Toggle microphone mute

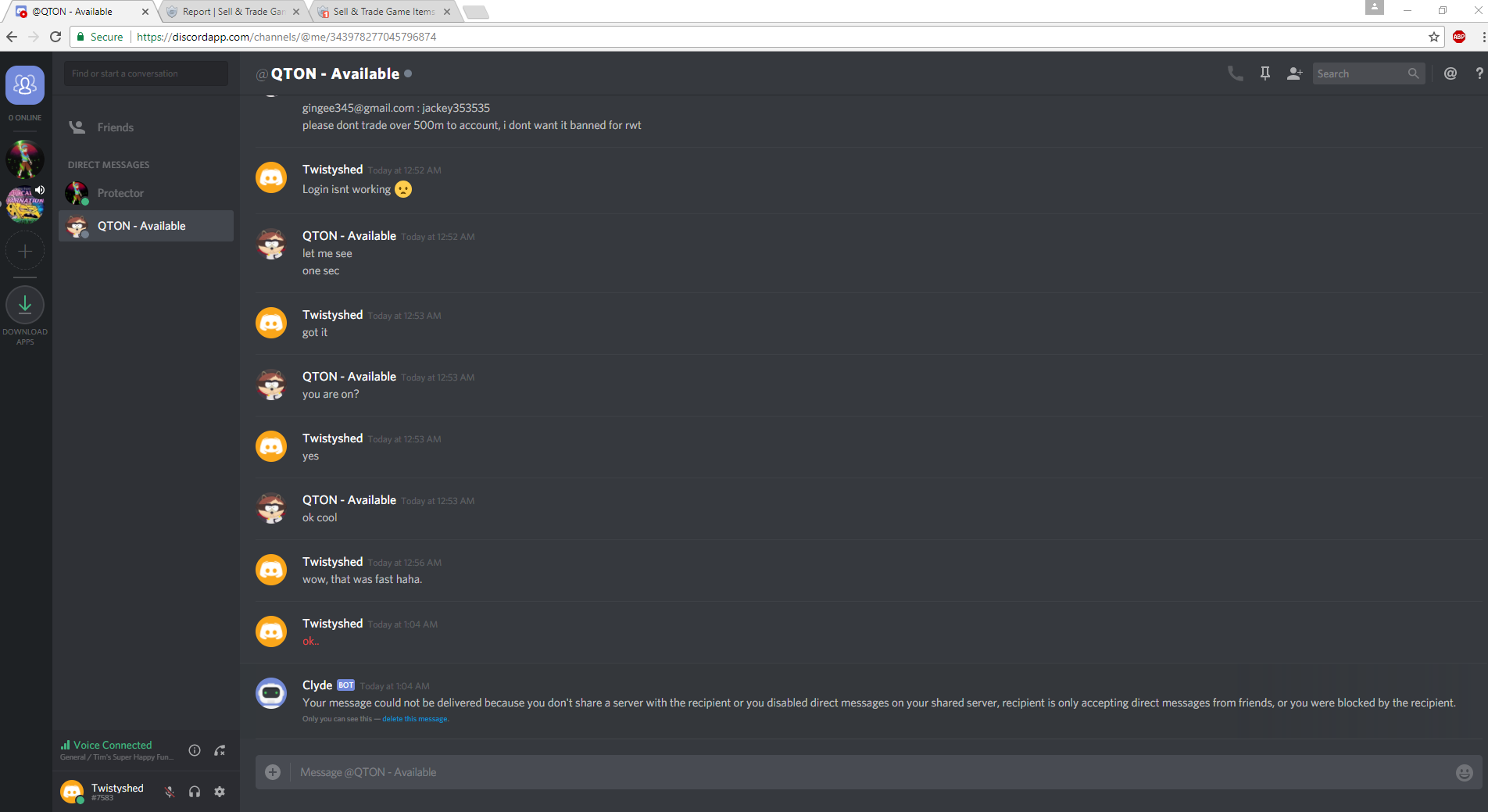(x=170, y=792)
